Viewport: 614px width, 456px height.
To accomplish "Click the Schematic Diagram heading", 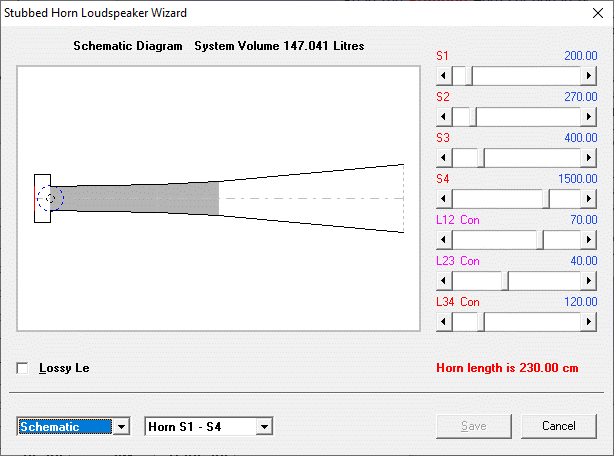I will [x=128, y=46].
